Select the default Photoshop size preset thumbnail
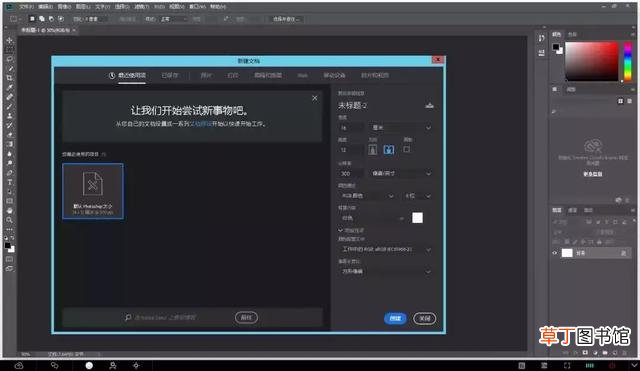Viewport: 640px width, 371px height. click(x=93, y=191)
